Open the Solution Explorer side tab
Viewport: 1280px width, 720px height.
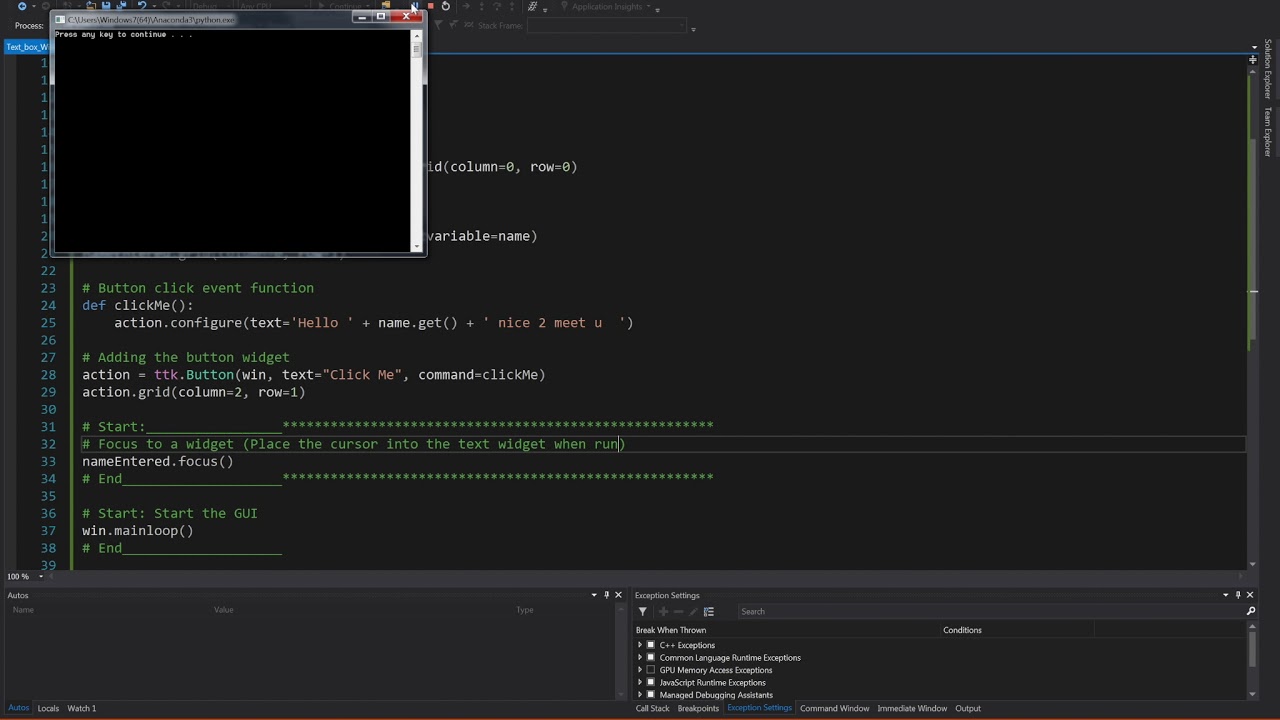(x=1268, y=69)
